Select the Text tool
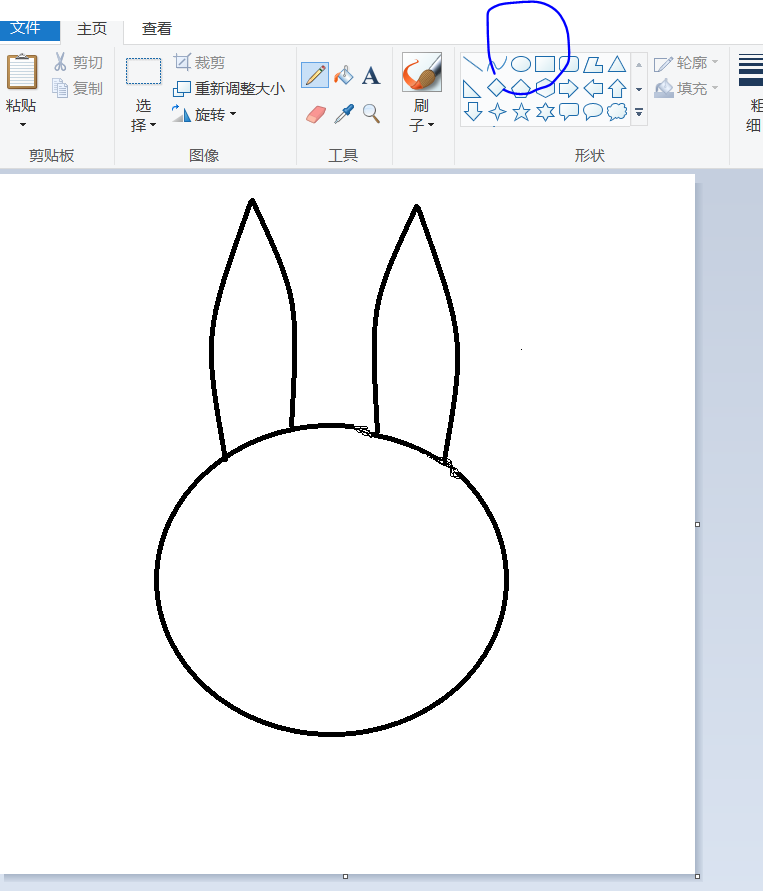The height and width of the screenshot is (891, 763). click(371, 76)
